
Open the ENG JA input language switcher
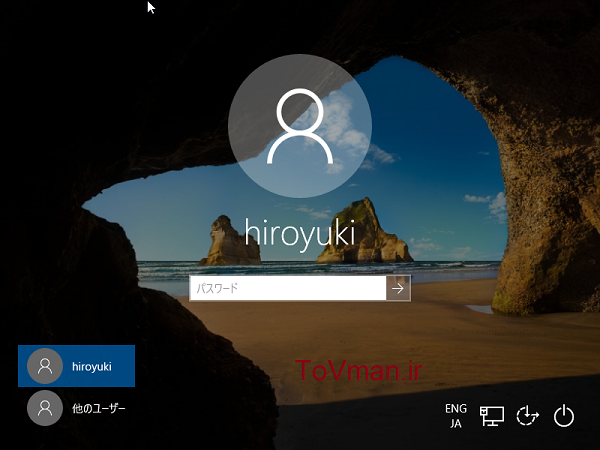456,416
